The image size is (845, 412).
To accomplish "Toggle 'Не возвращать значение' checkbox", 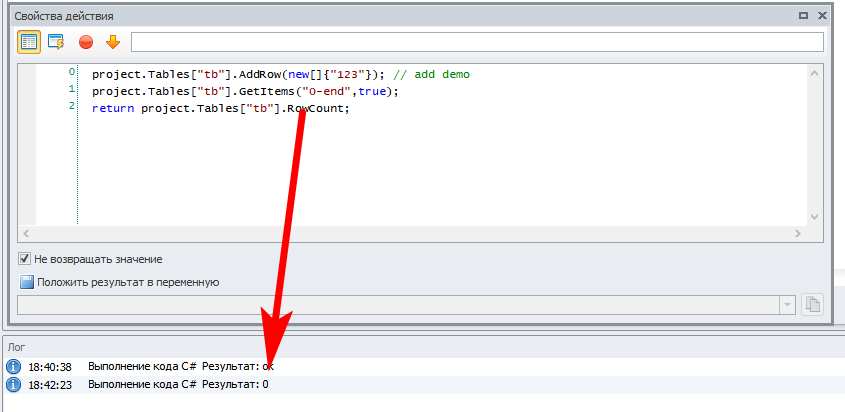I will coord(24,259).
